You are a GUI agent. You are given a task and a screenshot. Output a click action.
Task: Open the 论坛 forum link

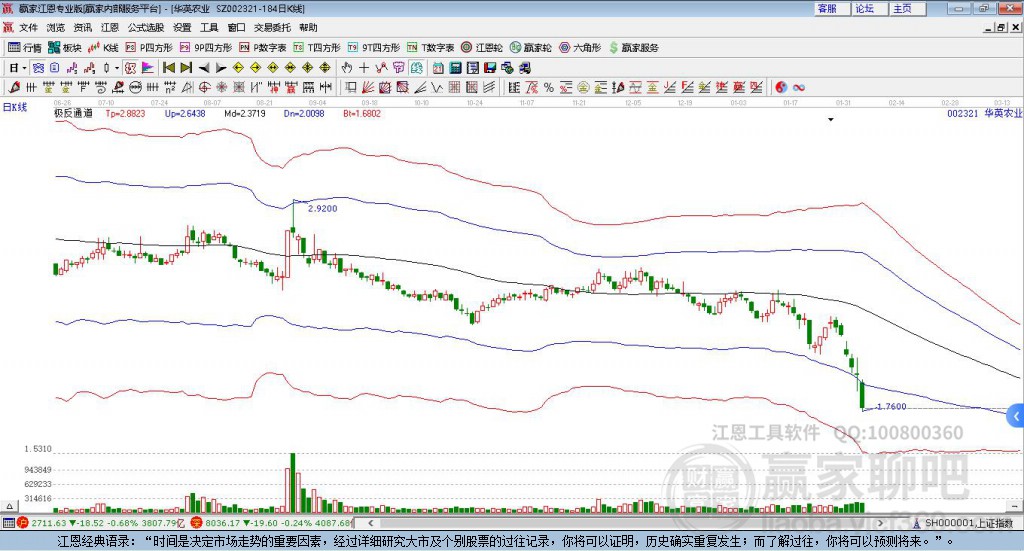[x=865, y=8]
